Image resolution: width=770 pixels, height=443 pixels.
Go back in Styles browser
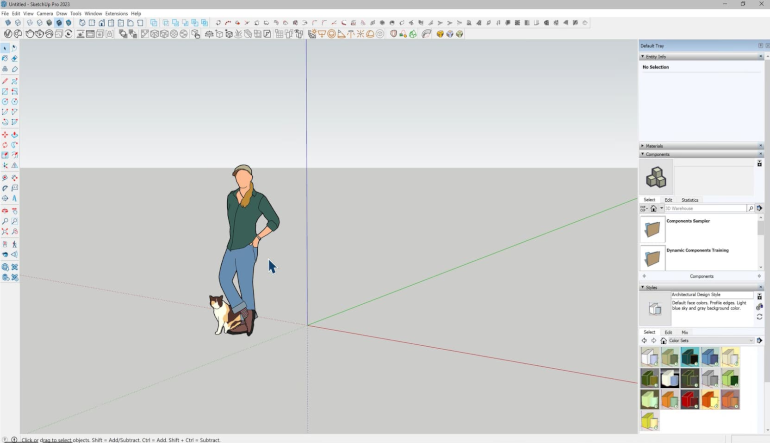coord(644,340)
